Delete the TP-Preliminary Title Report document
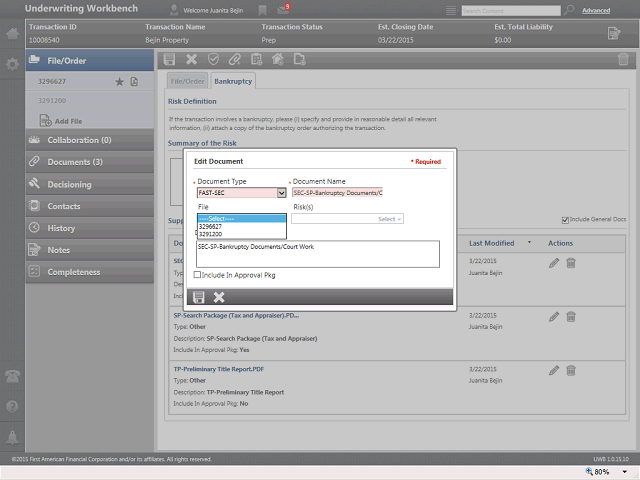The height and width of the screenshot is (480, 640). [571, 370]
